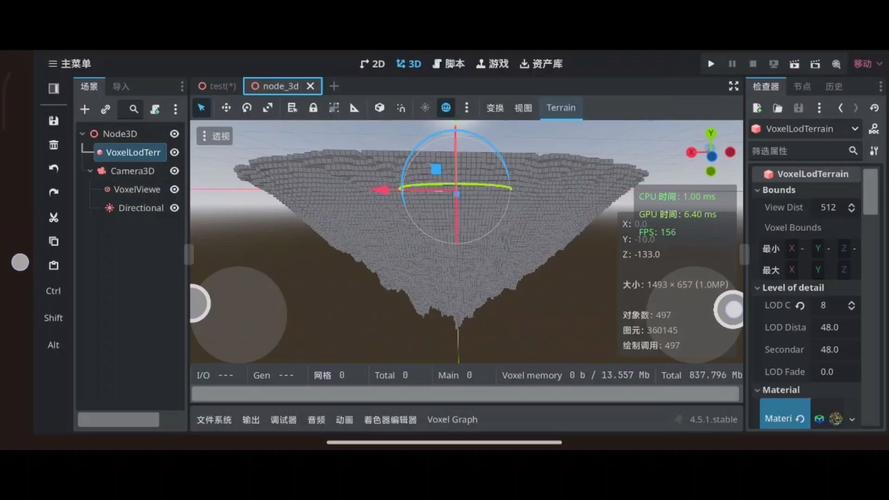Screen dimensions: 889x500
Task: Open the Voxel Graph bottom panel
Action: pos(452,420)
